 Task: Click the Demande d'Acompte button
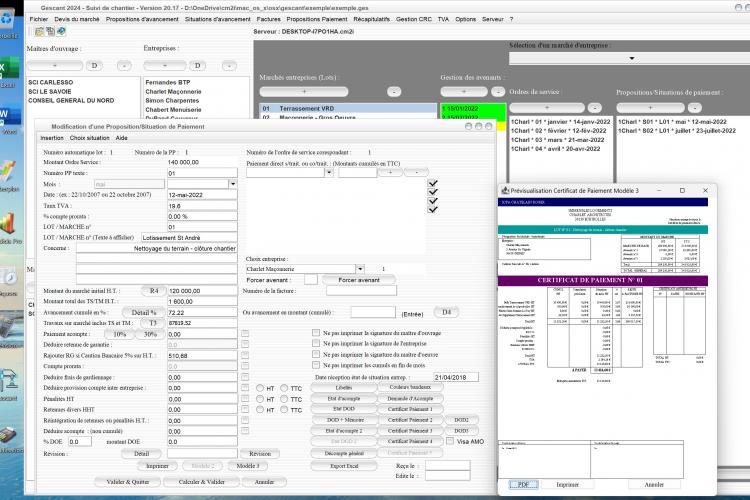pyautogui.click(x=410, y=398)
